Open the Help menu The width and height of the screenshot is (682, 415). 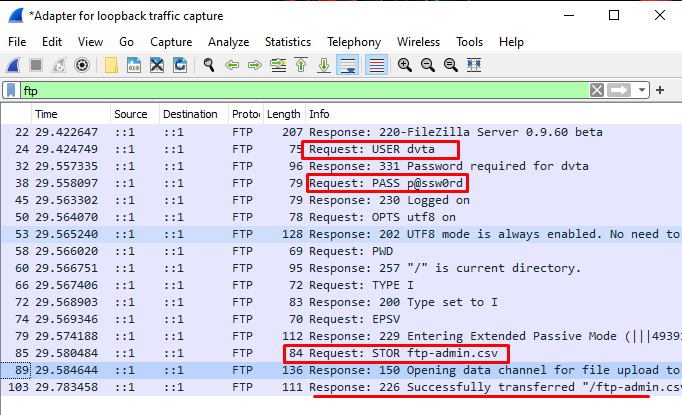[x=511, y=42]
